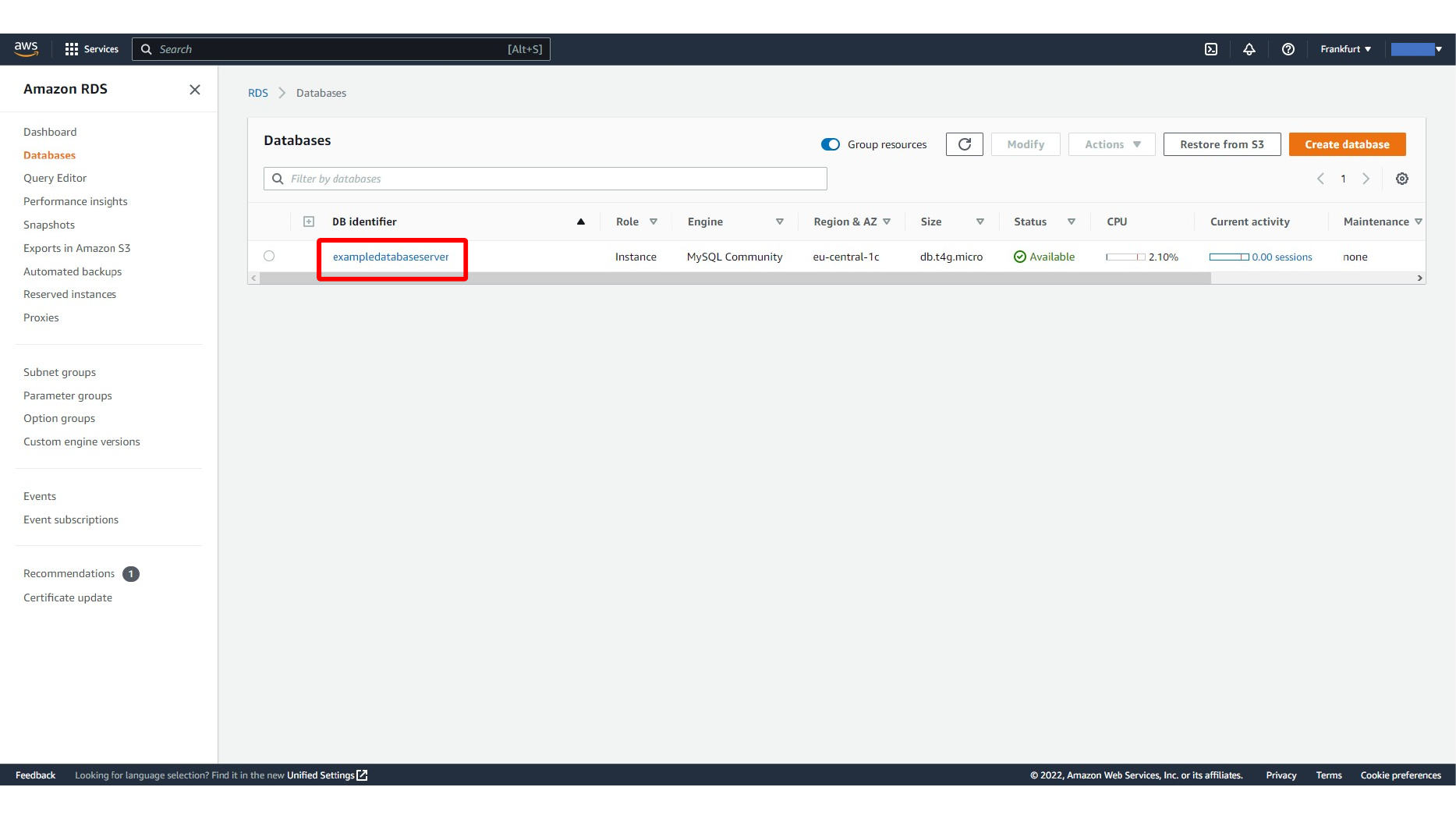The image size is (1456, 819).
Task: Open Cookie preferences in footer
Action: [1401, 775]
